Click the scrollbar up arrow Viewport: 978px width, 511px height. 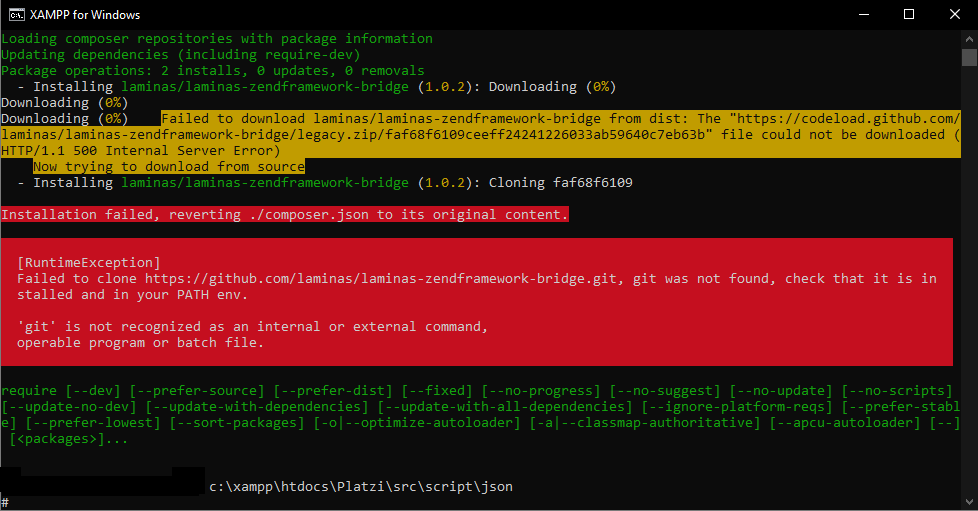click(x=969, y=39)
